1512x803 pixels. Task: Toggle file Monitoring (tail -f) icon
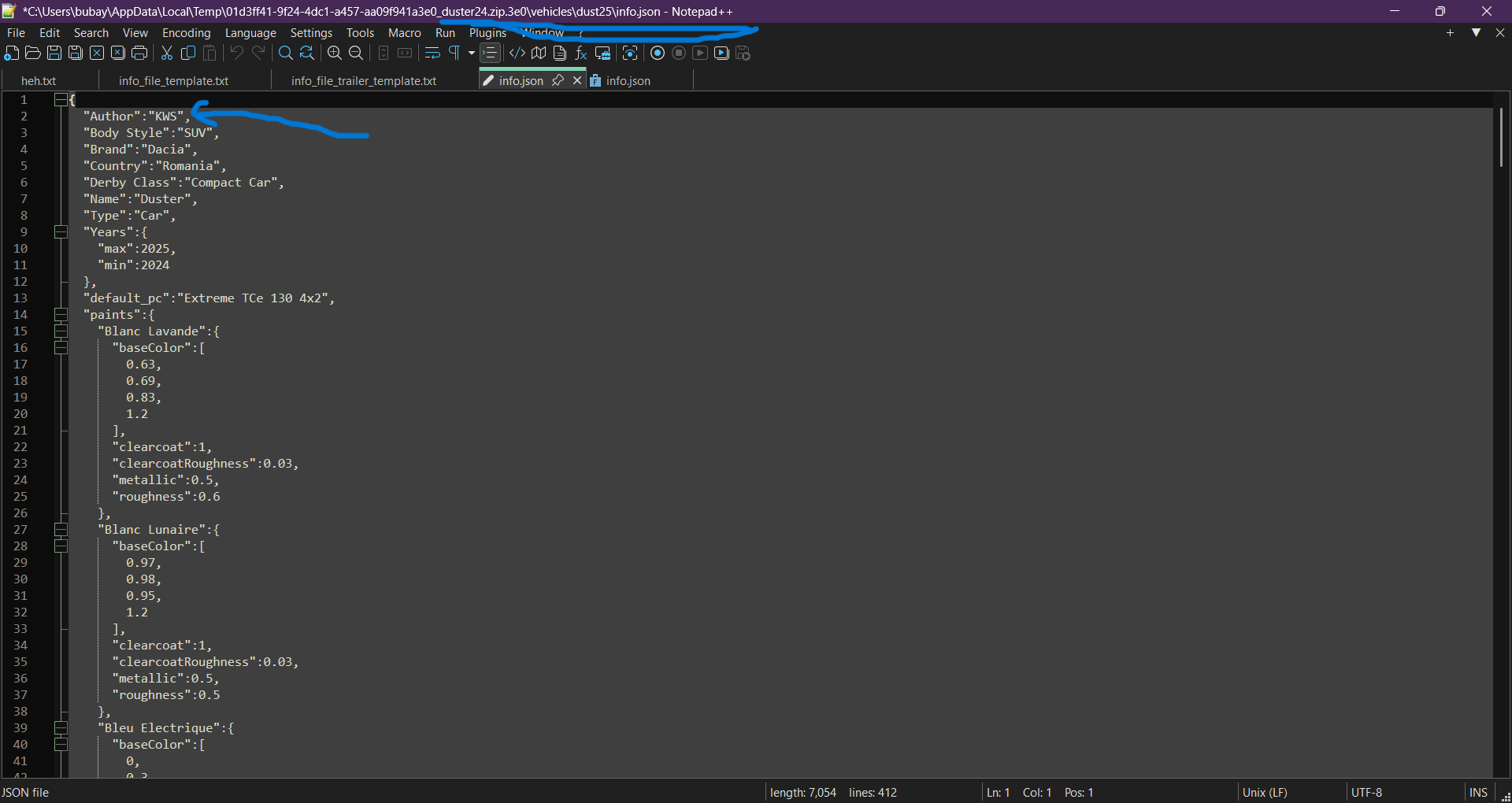click(630, 54)
